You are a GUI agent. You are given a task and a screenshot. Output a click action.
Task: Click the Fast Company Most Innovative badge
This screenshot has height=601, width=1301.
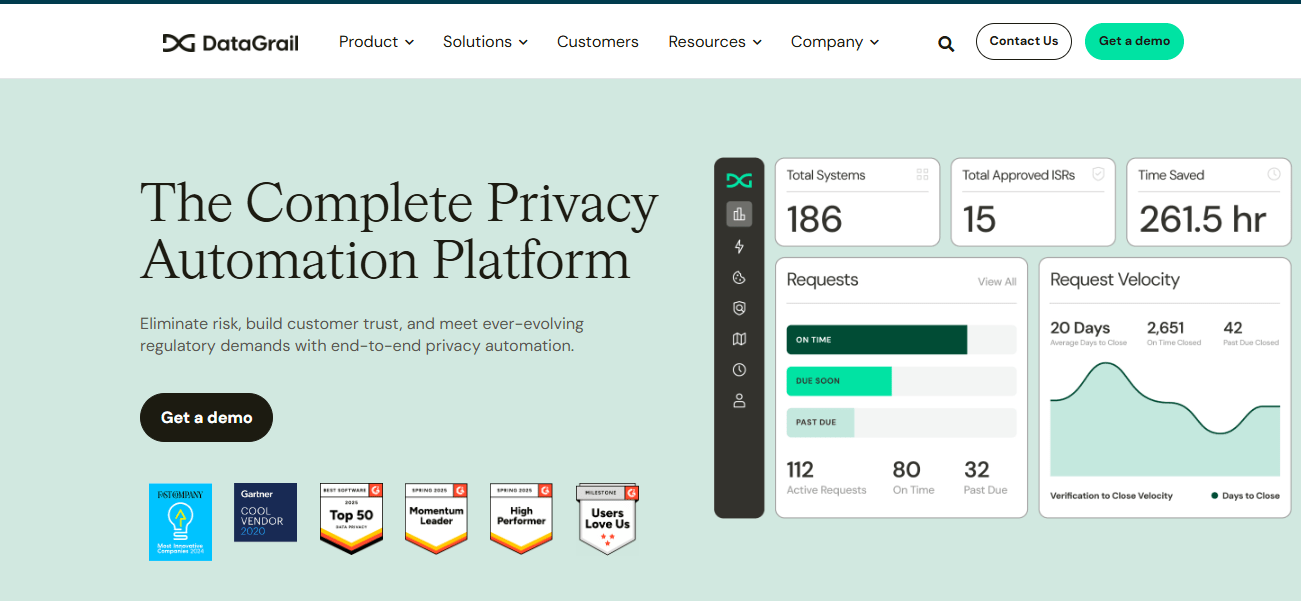180,522
